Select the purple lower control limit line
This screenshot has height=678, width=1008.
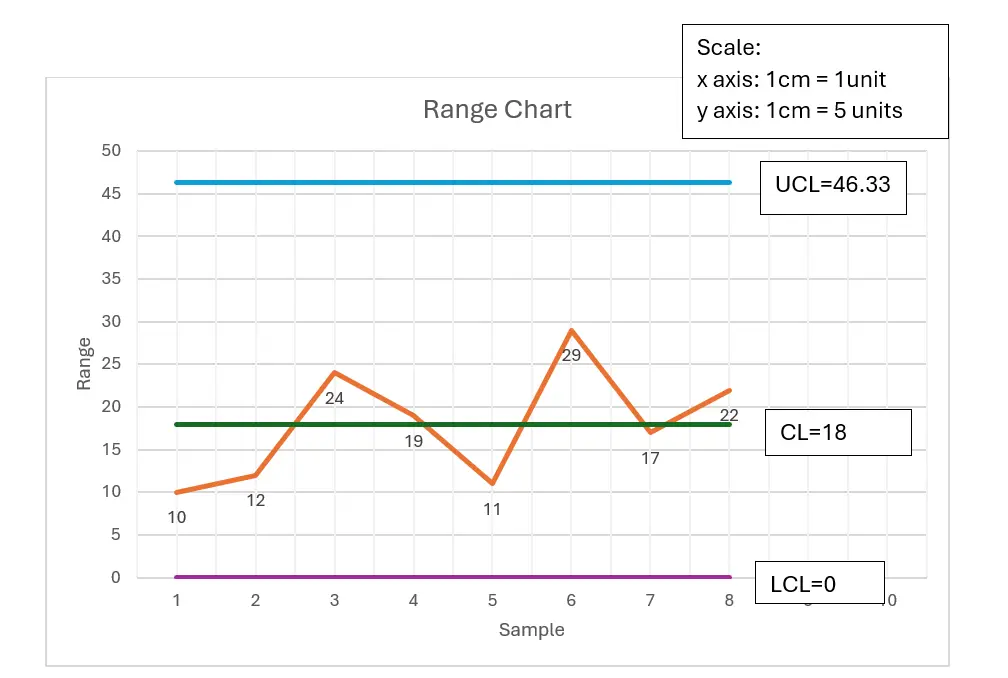(x=450, y=577)
